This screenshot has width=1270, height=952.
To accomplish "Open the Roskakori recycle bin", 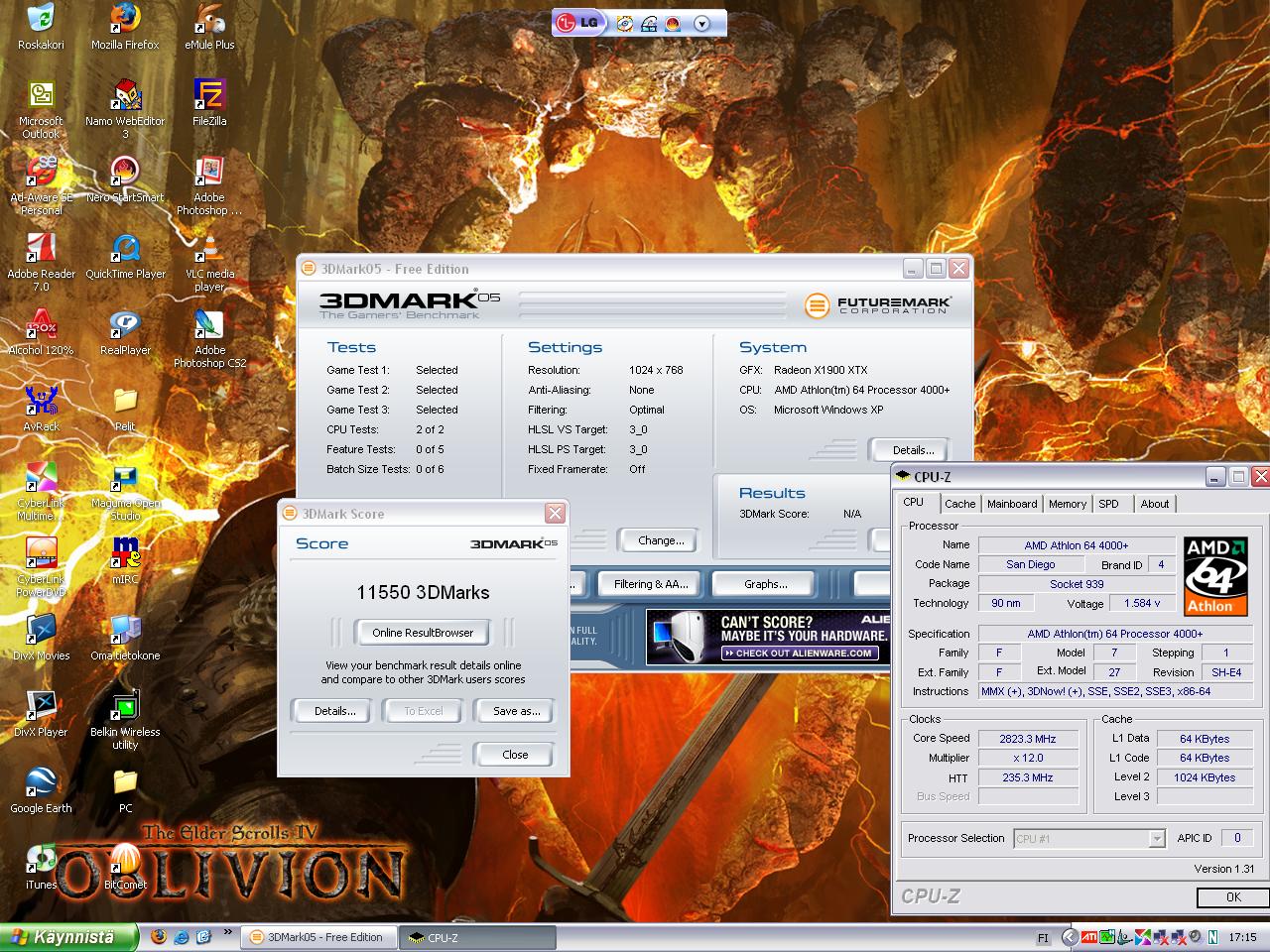I will coord(41,27).
